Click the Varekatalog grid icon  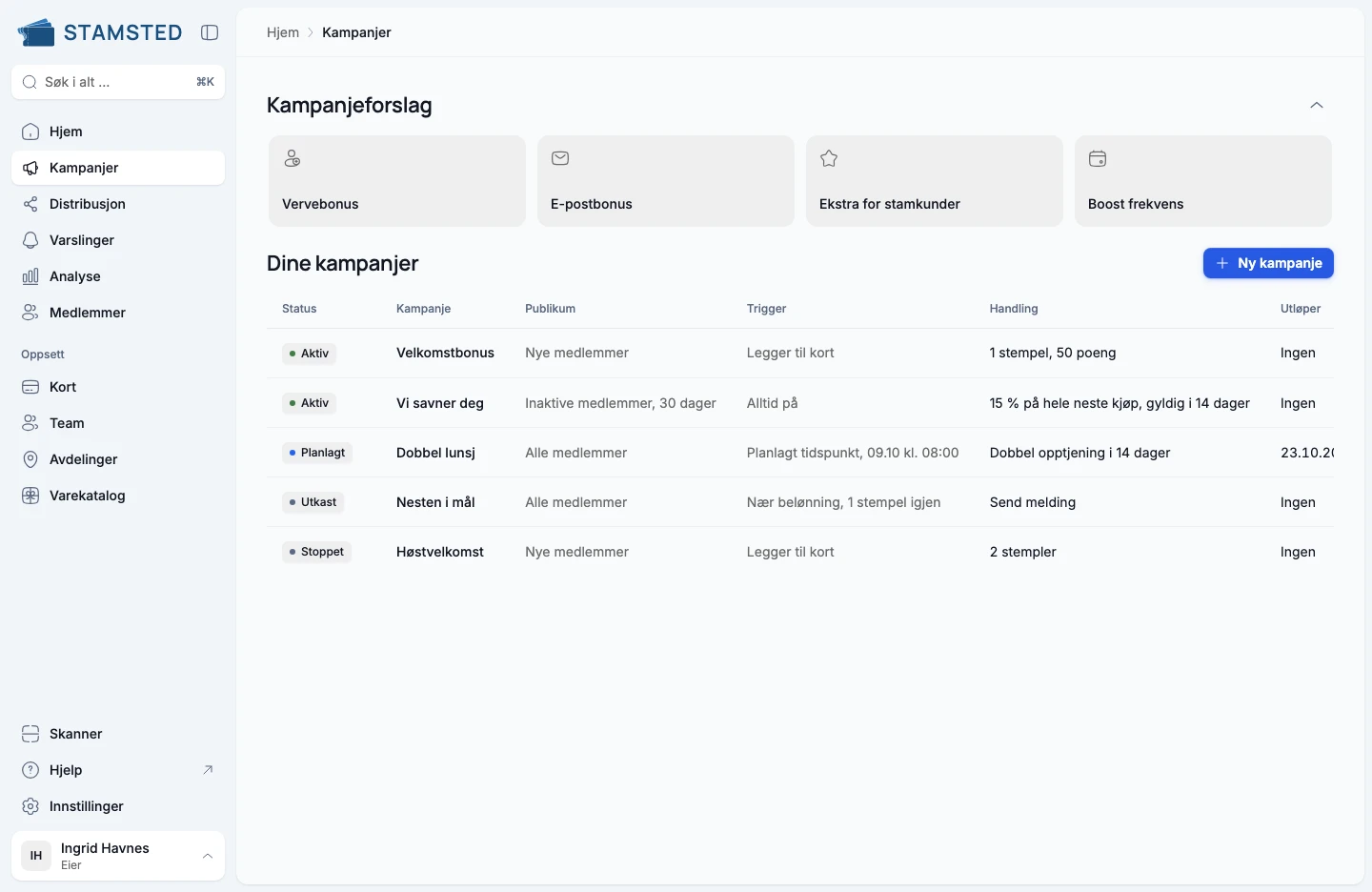click(x=30, y=496)
